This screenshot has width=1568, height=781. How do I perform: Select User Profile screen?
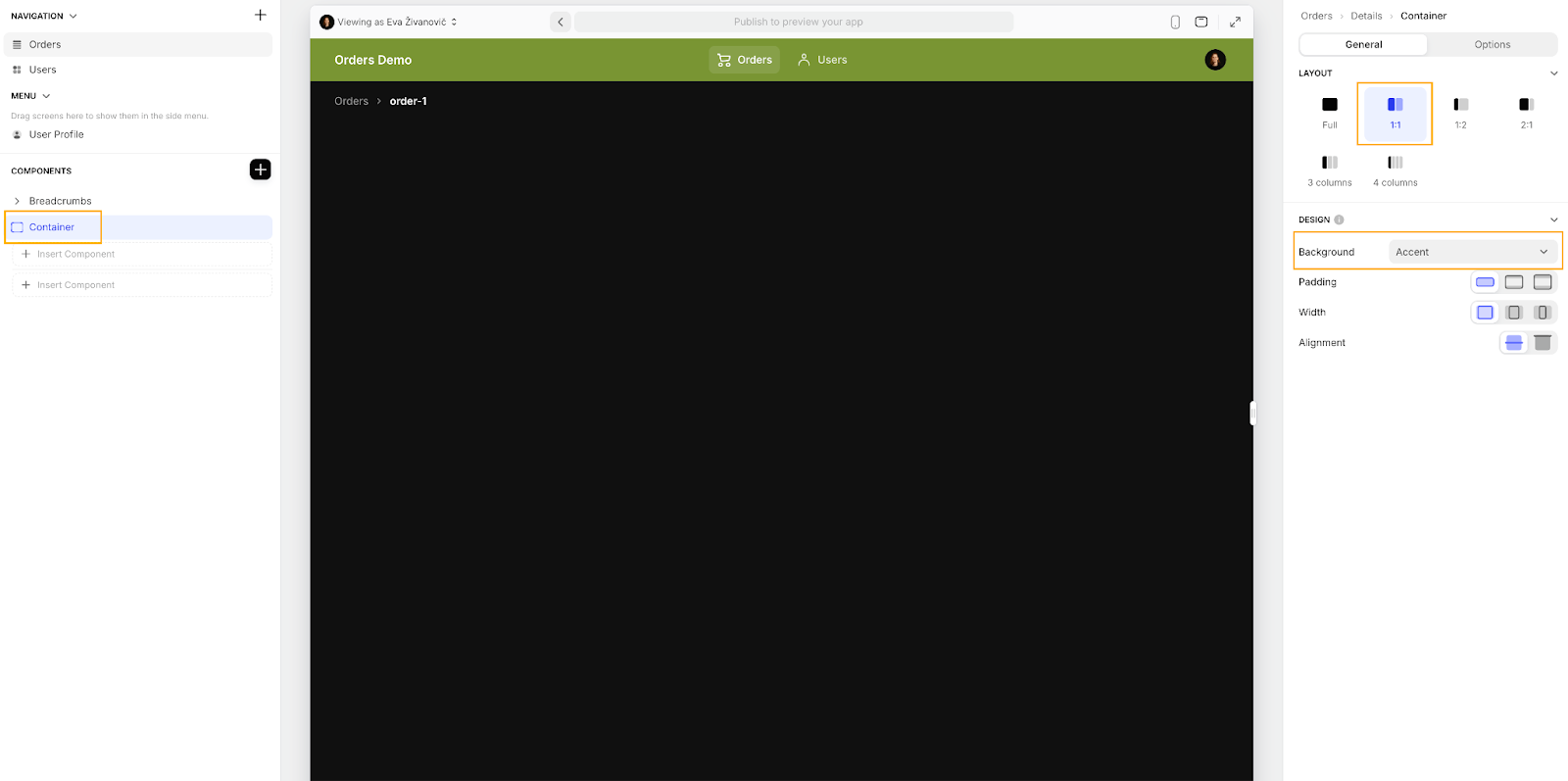tap(138, 134)
